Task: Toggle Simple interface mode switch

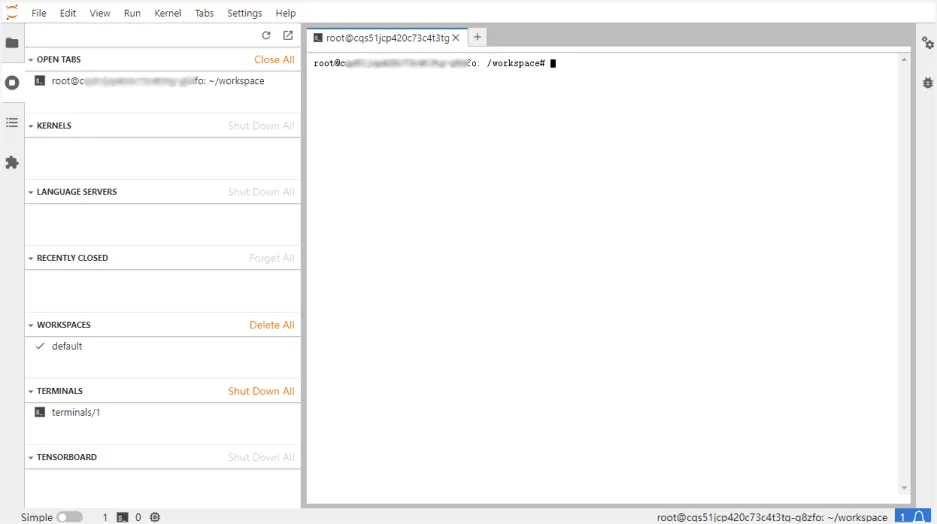Action: (70, 517)
